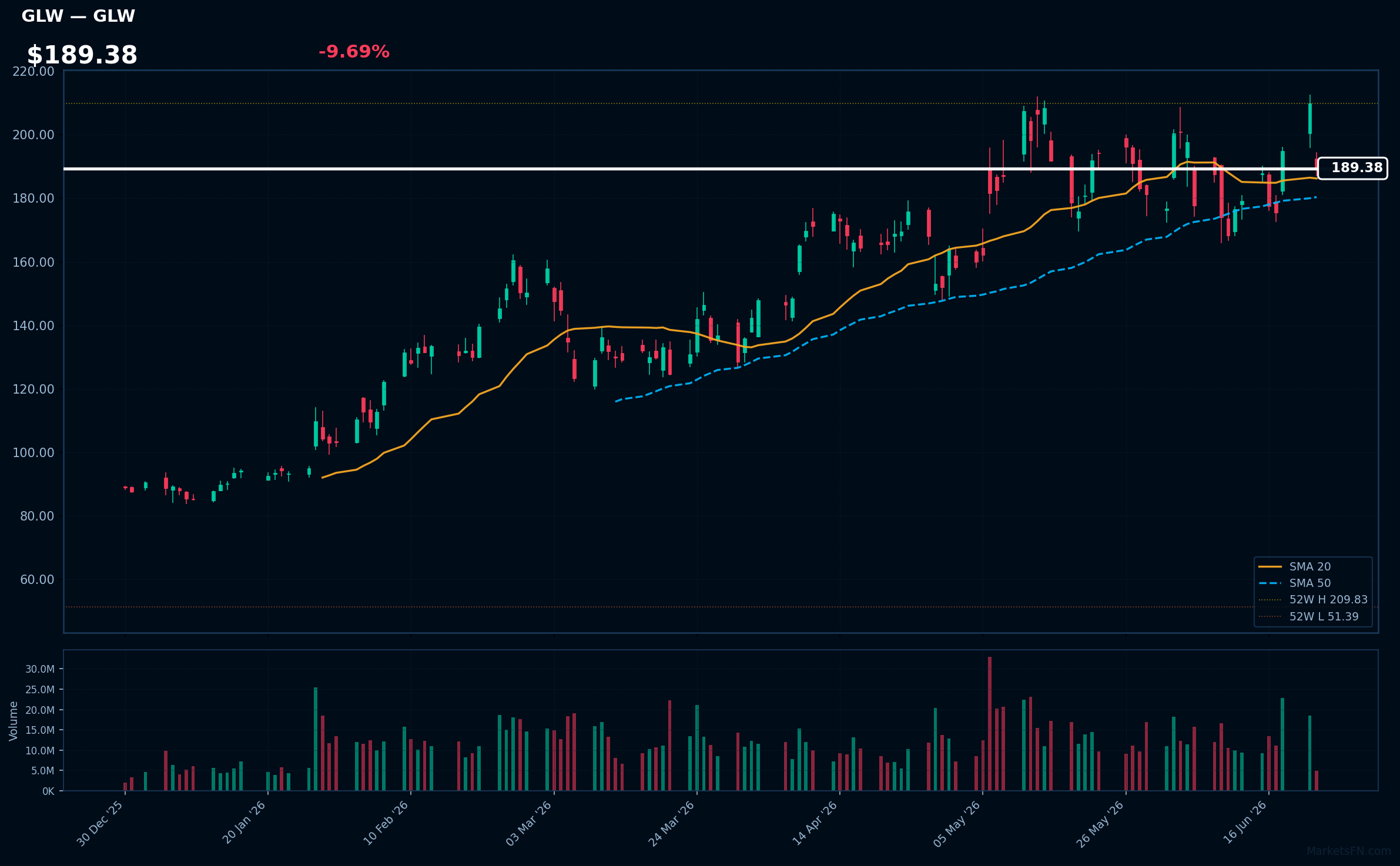This screenshot has width=1400, height=866.
Task: Click the 14 Apr '26 date label
Action: pos(815,823)
